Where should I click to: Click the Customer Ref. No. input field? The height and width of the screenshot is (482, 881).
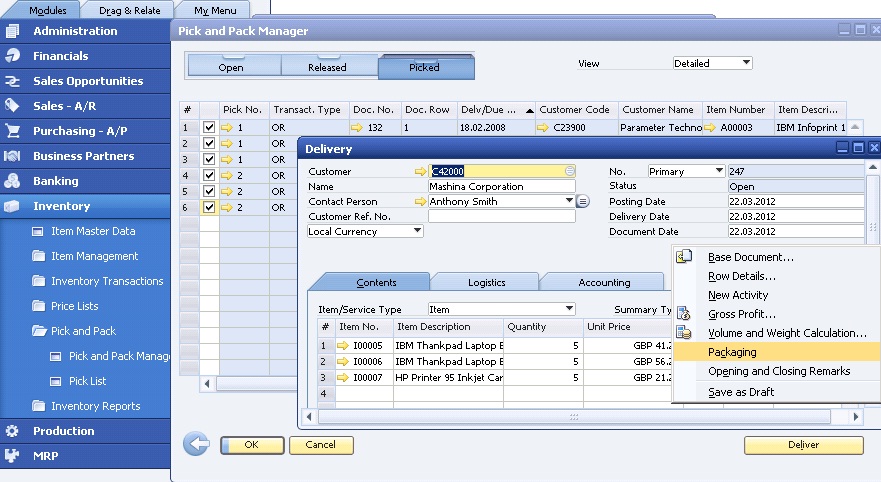501,216
